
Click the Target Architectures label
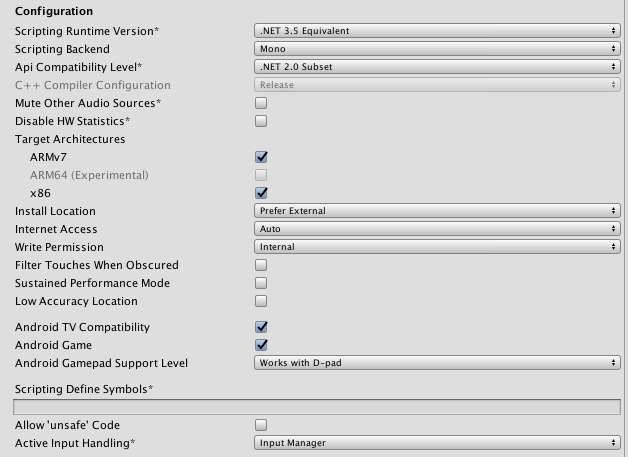coord(70,139)
